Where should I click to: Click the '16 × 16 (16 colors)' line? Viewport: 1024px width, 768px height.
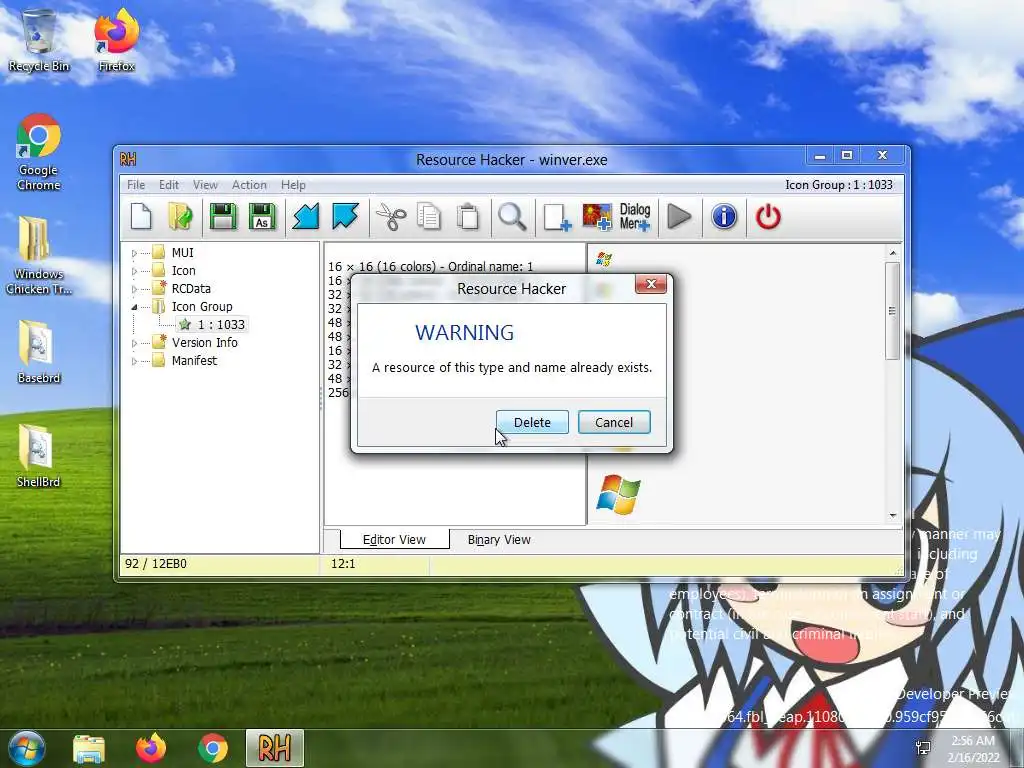coord(430,266)
